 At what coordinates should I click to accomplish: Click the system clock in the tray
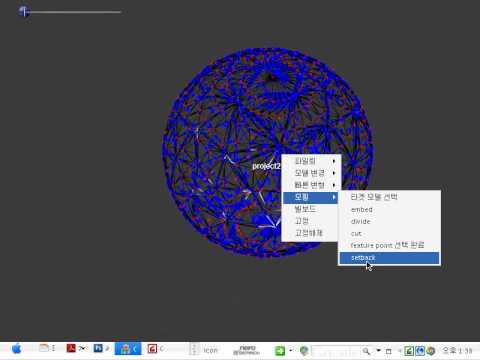[x=457, y=351]
